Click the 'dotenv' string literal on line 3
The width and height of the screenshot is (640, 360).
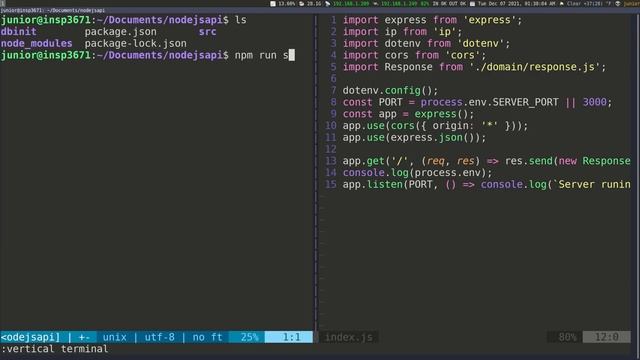[x=480, y=43]
